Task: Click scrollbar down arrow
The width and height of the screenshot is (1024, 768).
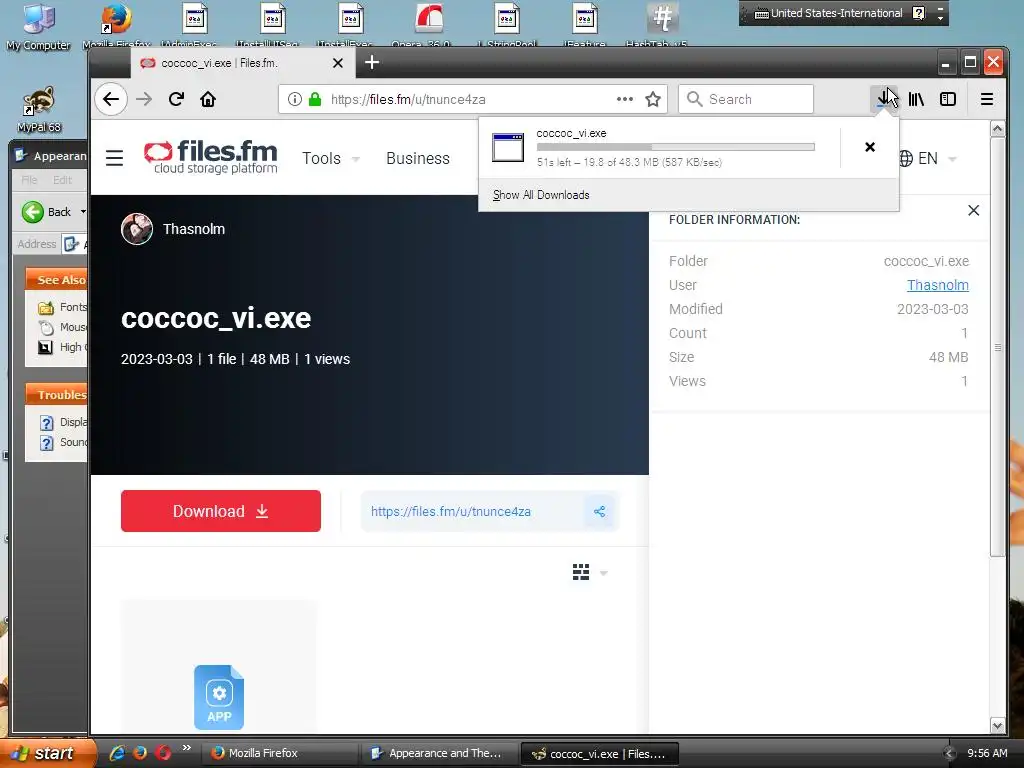Action: coord(997,725)
